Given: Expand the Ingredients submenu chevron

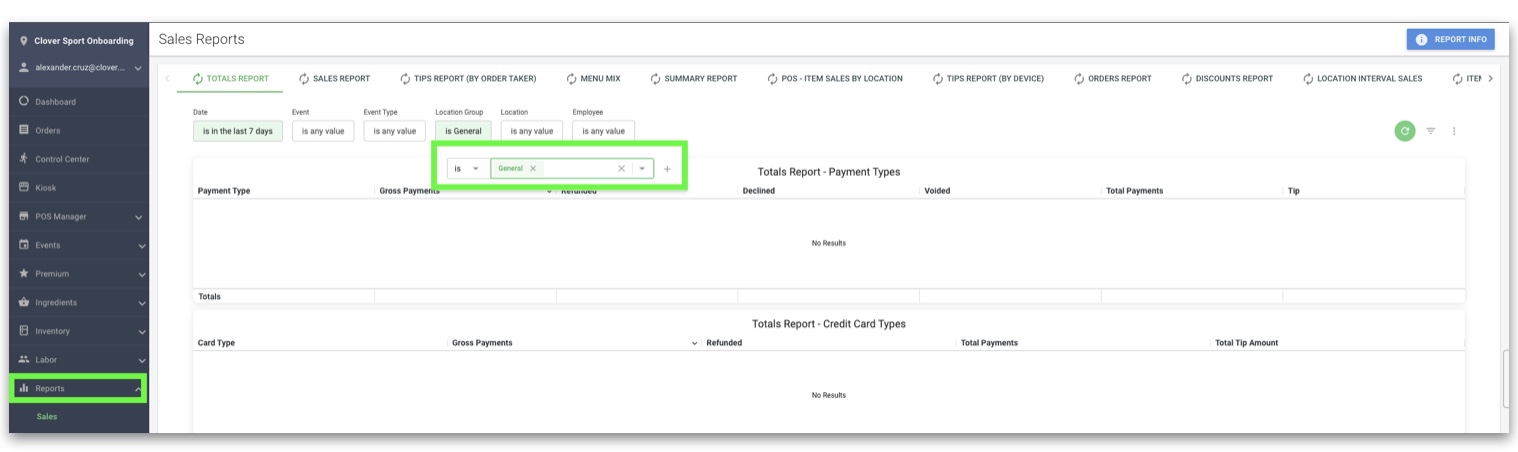Looking at the screenshot, I should point(141,303).
